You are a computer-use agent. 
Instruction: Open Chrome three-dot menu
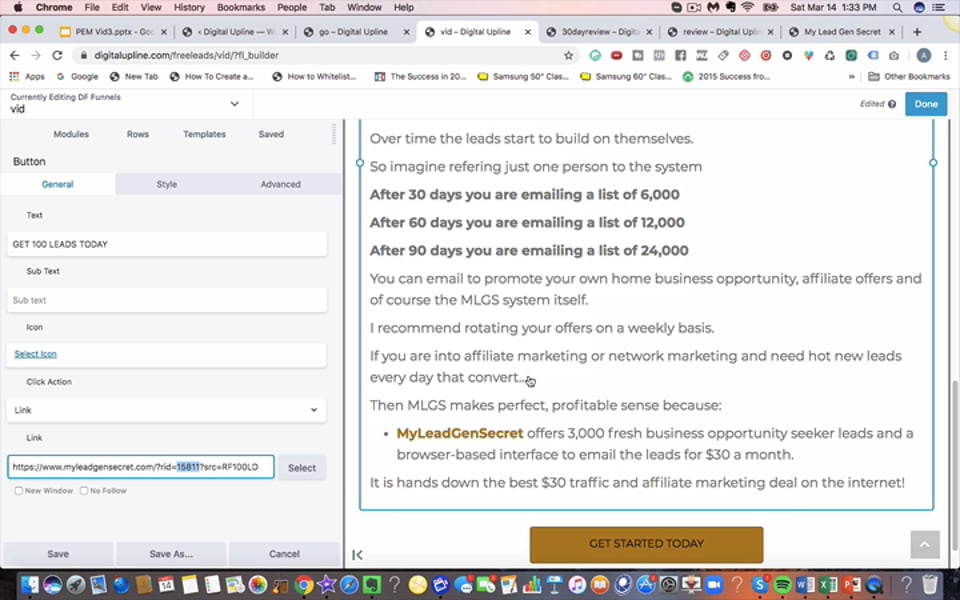click(943, 56)
